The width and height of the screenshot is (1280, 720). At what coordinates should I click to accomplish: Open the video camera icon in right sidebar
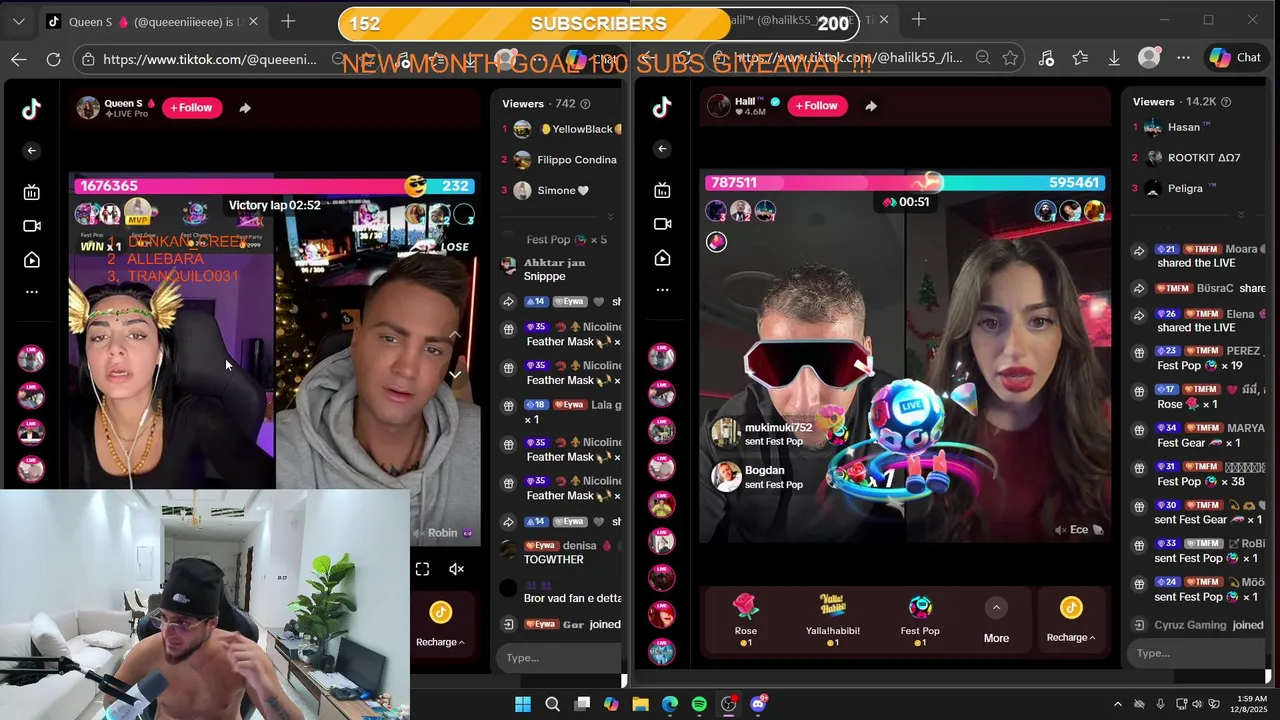(662, 224)
